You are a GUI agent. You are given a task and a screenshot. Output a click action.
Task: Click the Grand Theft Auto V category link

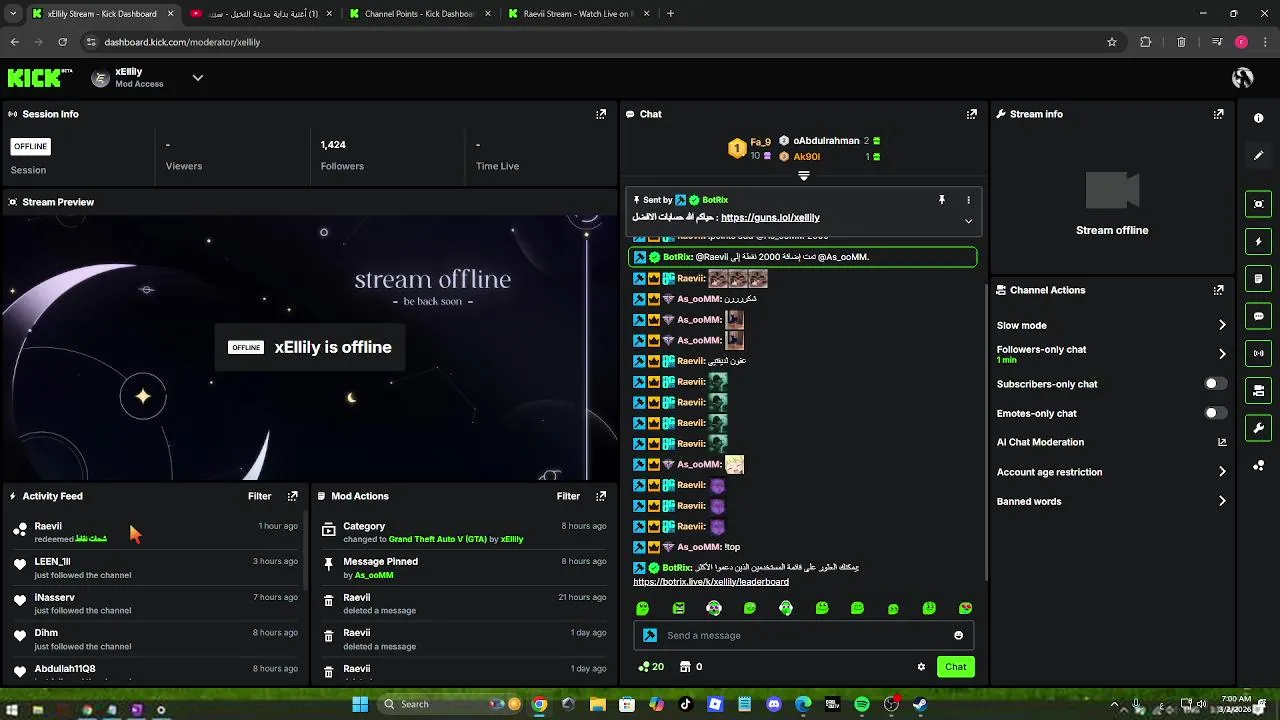437,539
